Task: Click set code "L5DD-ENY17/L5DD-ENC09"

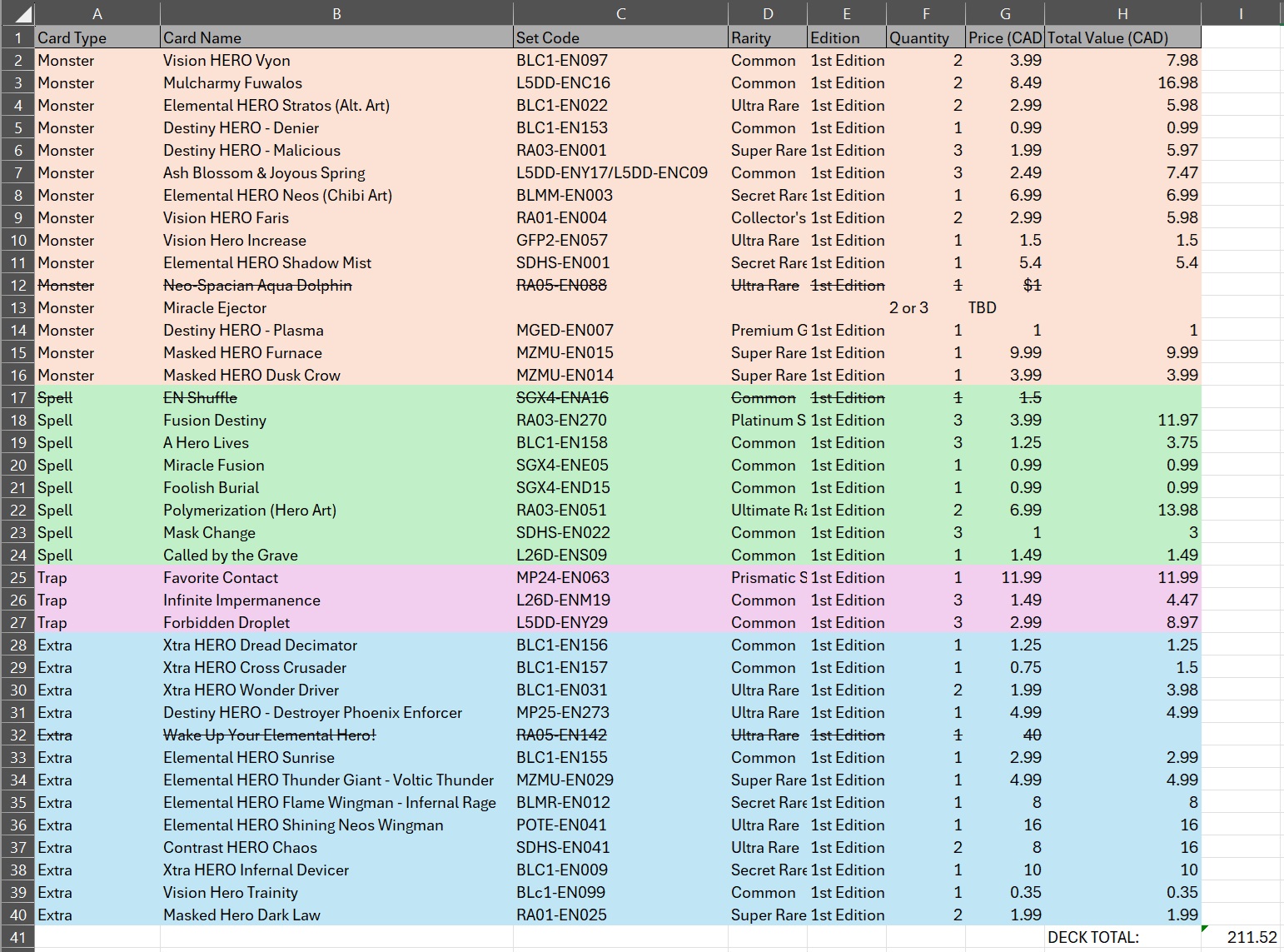Action: click(x=620, y=172)
